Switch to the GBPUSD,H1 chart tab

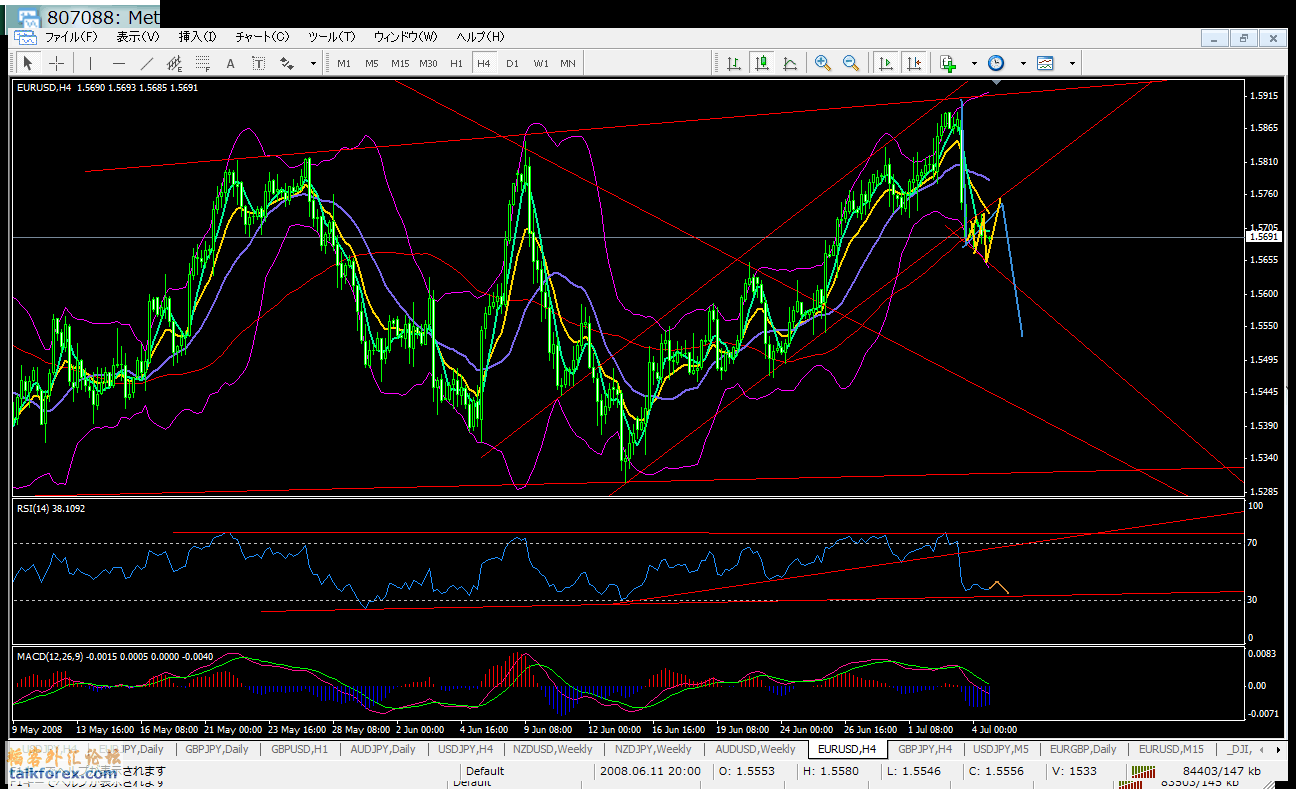300,749
